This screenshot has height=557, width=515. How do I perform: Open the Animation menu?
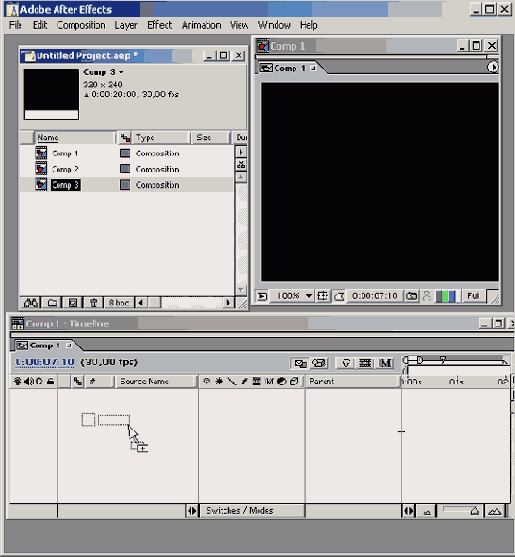(x=201, y=25)
